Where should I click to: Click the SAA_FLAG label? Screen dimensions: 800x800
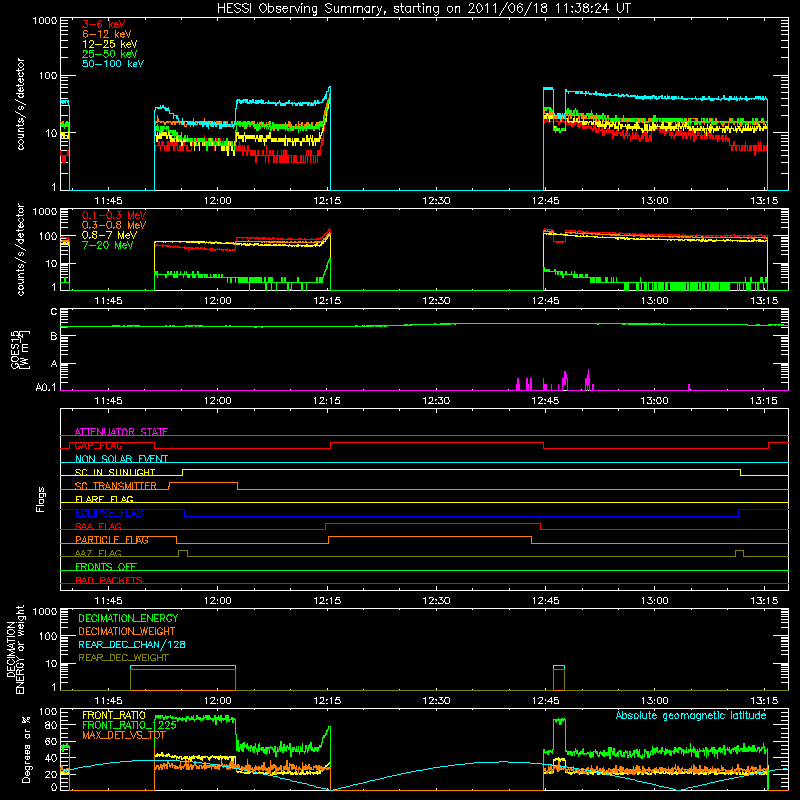(98, 526)
